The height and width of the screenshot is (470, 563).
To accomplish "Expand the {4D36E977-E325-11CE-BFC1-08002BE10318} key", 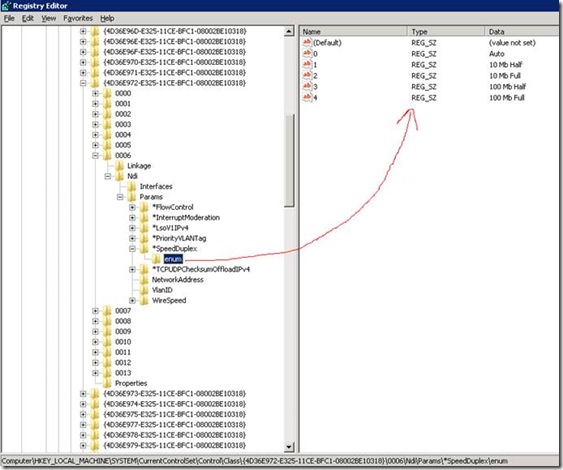I will tap(83, 425).
